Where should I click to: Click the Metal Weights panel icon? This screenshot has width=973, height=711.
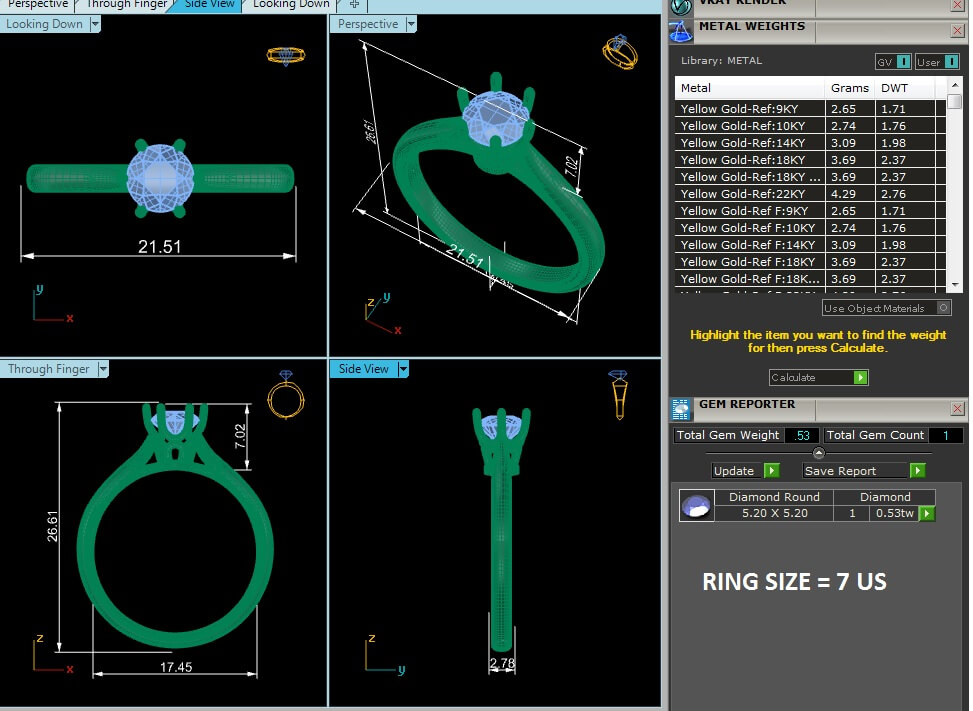pyautogui.click(x=681, y=31)
